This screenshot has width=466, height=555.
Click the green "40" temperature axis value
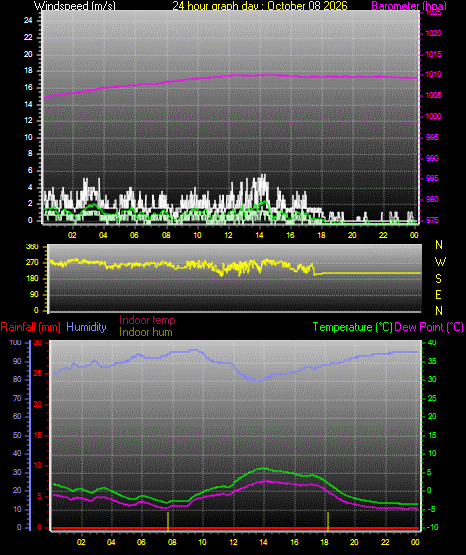point(432,343)
